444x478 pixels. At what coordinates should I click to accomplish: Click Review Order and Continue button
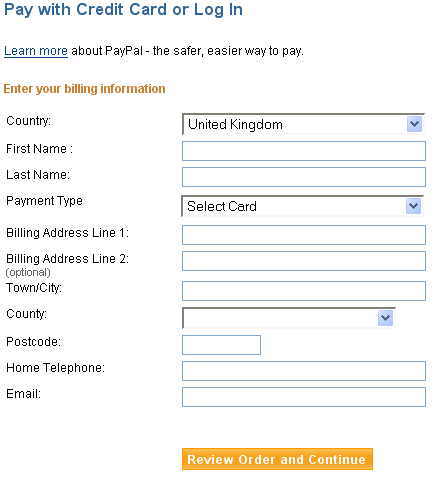[277, 459]
